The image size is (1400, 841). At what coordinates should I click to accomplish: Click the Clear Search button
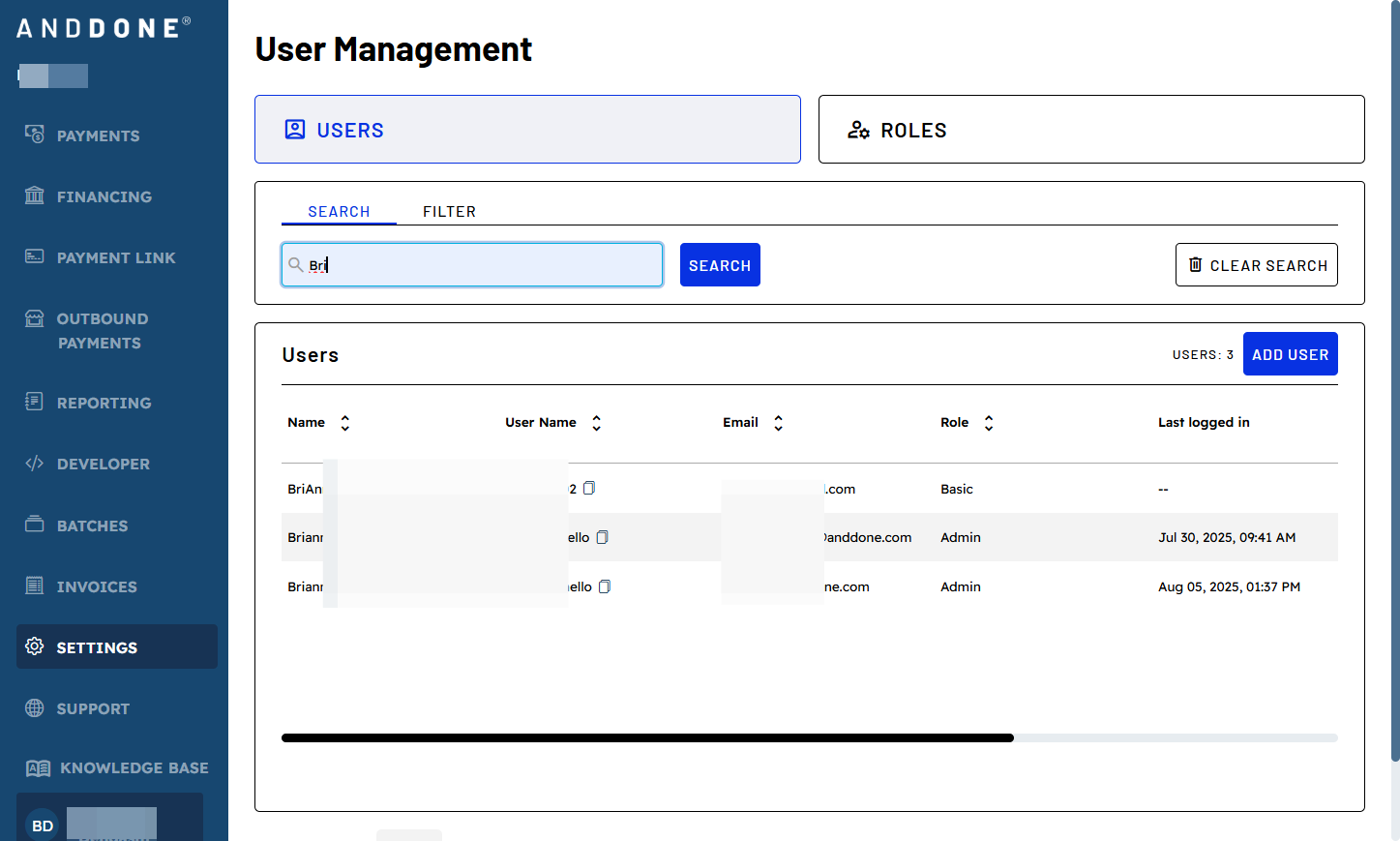[1256, 264]
